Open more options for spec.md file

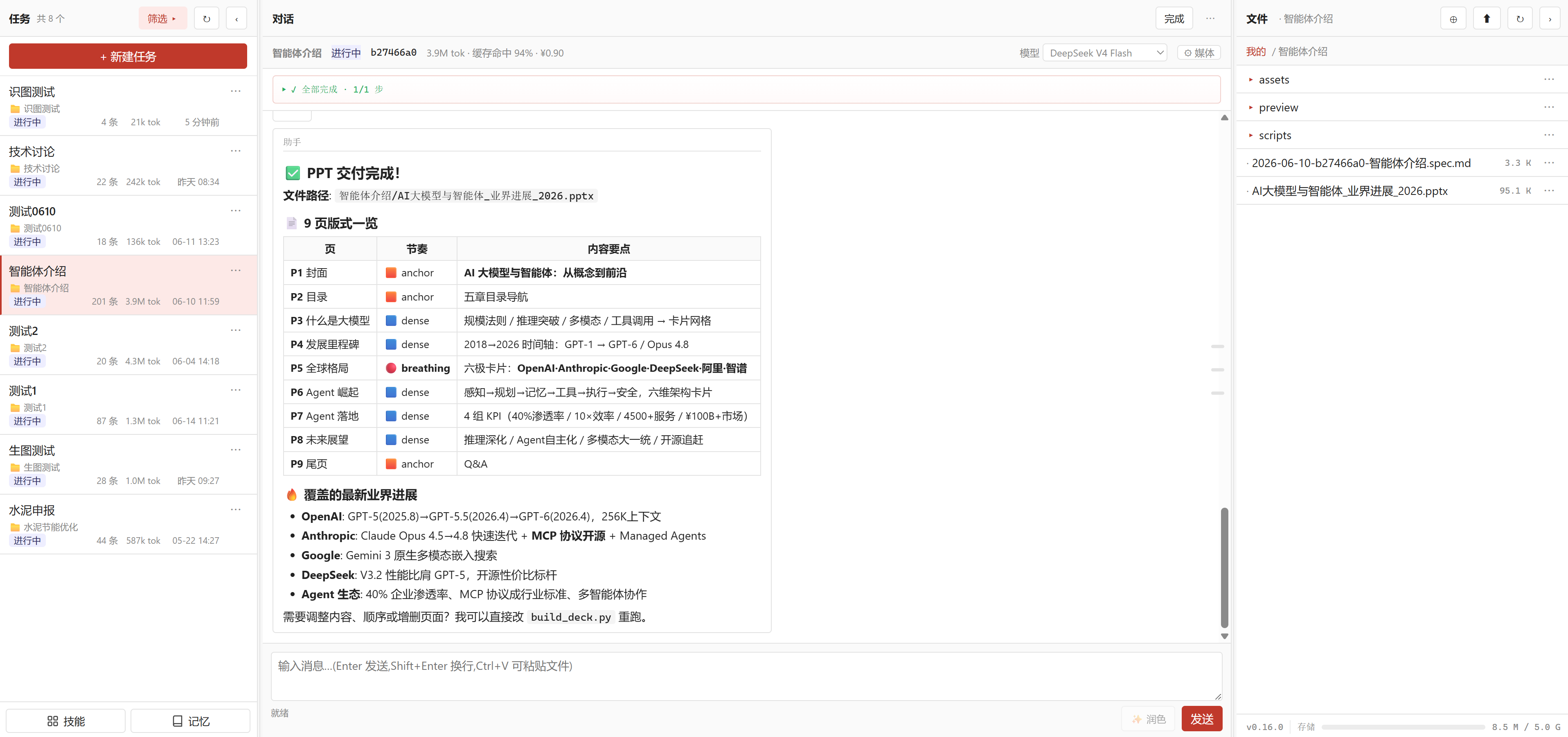(1549, 163)
